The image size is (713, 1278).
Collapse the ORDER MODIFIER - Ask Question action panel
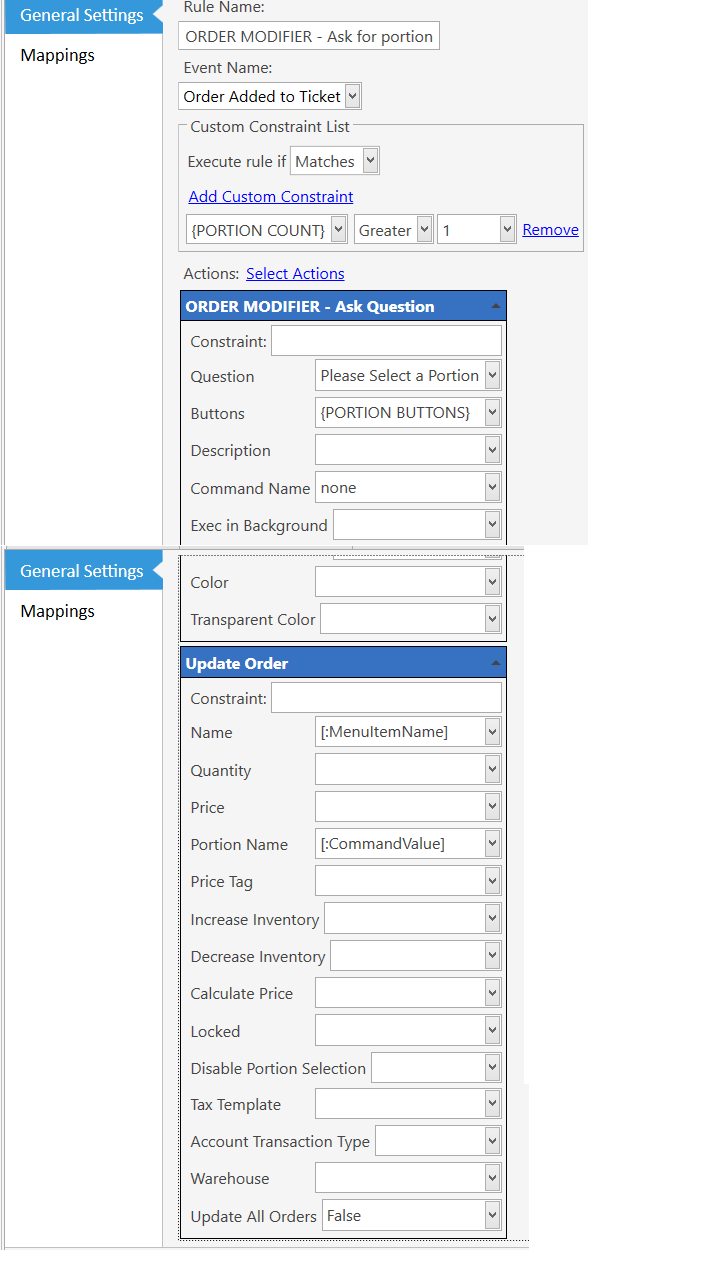(x=495, y=305)
